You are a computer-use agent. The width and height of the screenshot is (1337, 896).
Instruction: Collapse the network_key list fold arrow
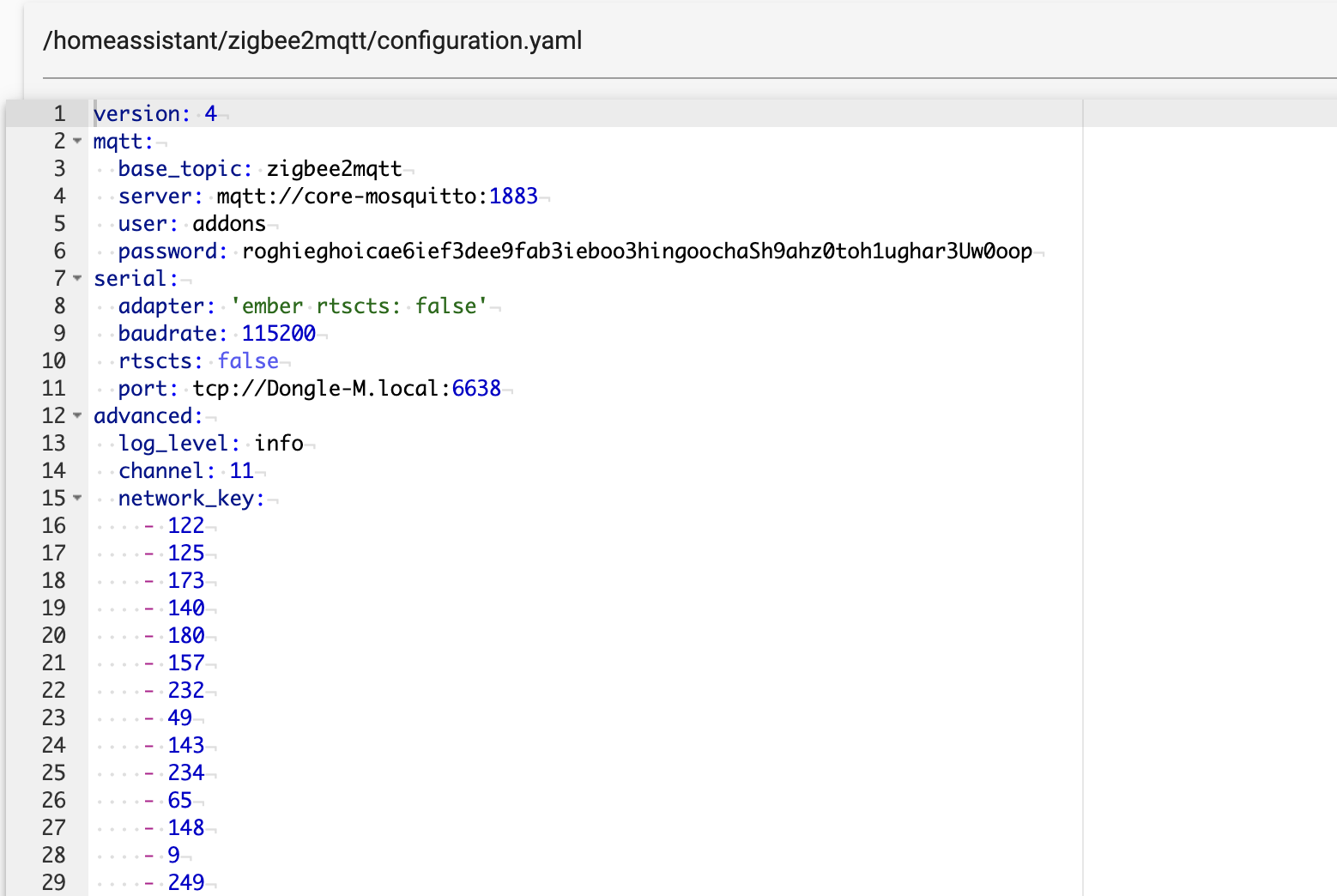pyautogui.click(x=77, y=499)
